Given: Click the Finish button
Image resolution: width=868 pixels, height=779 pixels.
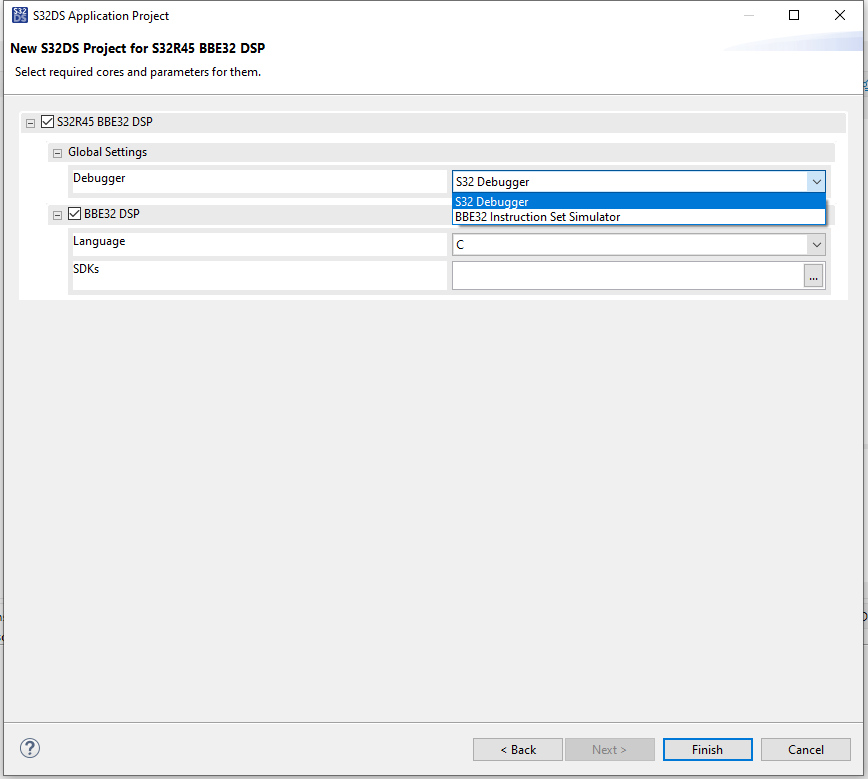Looking at the screenshot, I should point(707,749).
